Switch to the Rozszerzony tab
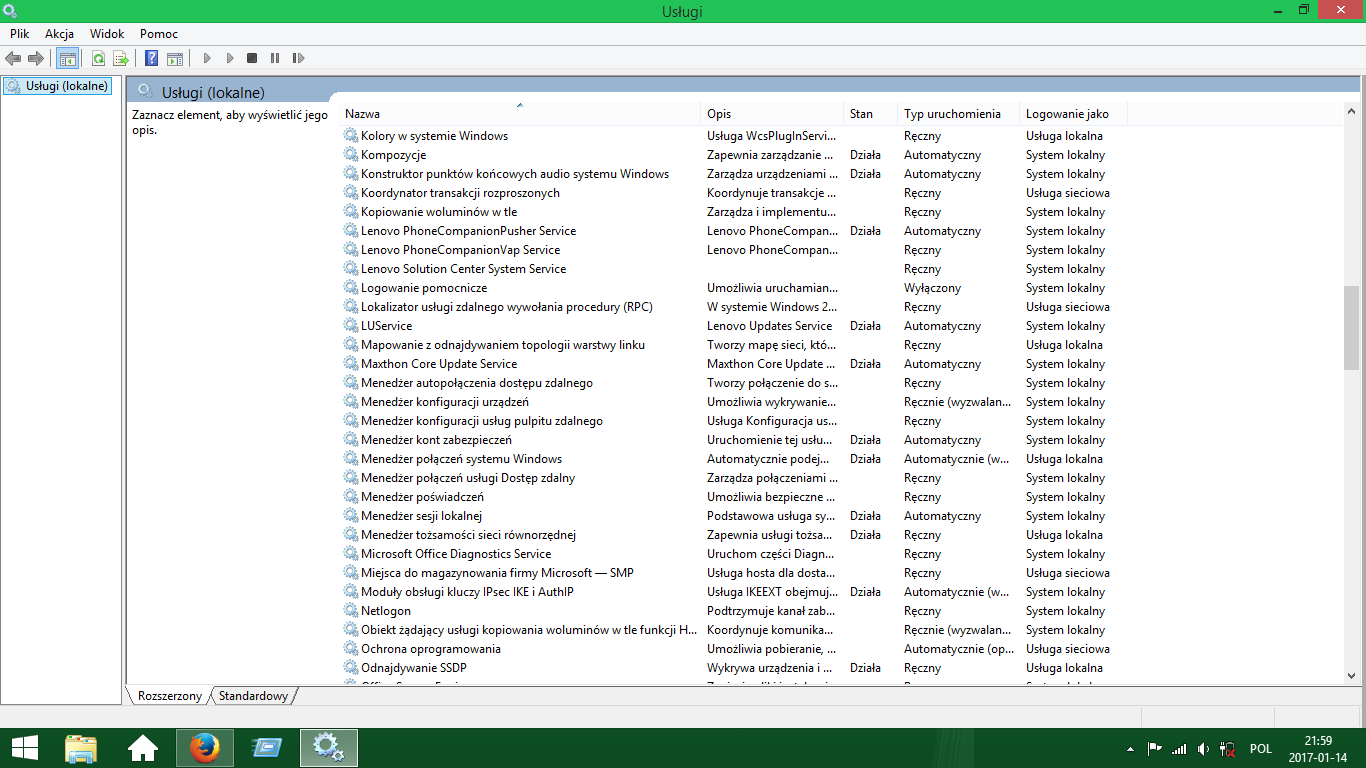Image resolution: width=1366 pixels, height=768 pixels. [x=170, y=696]
